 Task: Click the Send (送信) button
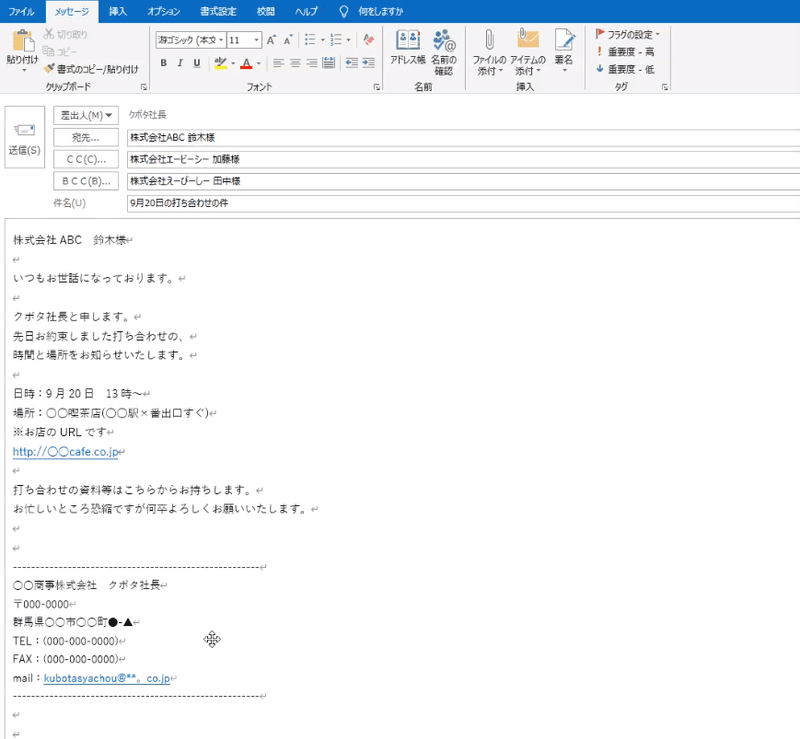(x=24, y=137)
